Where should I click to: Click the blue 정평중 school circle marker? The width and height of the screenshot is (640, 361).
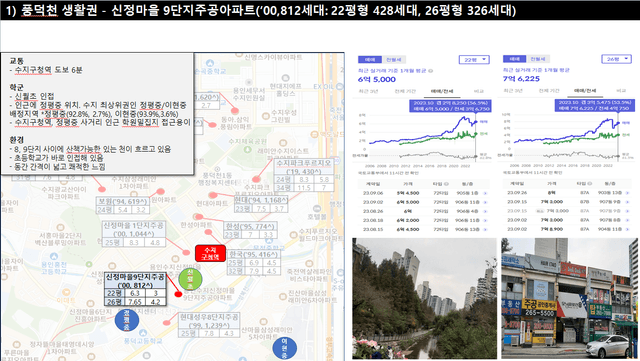tap(127, 320)
